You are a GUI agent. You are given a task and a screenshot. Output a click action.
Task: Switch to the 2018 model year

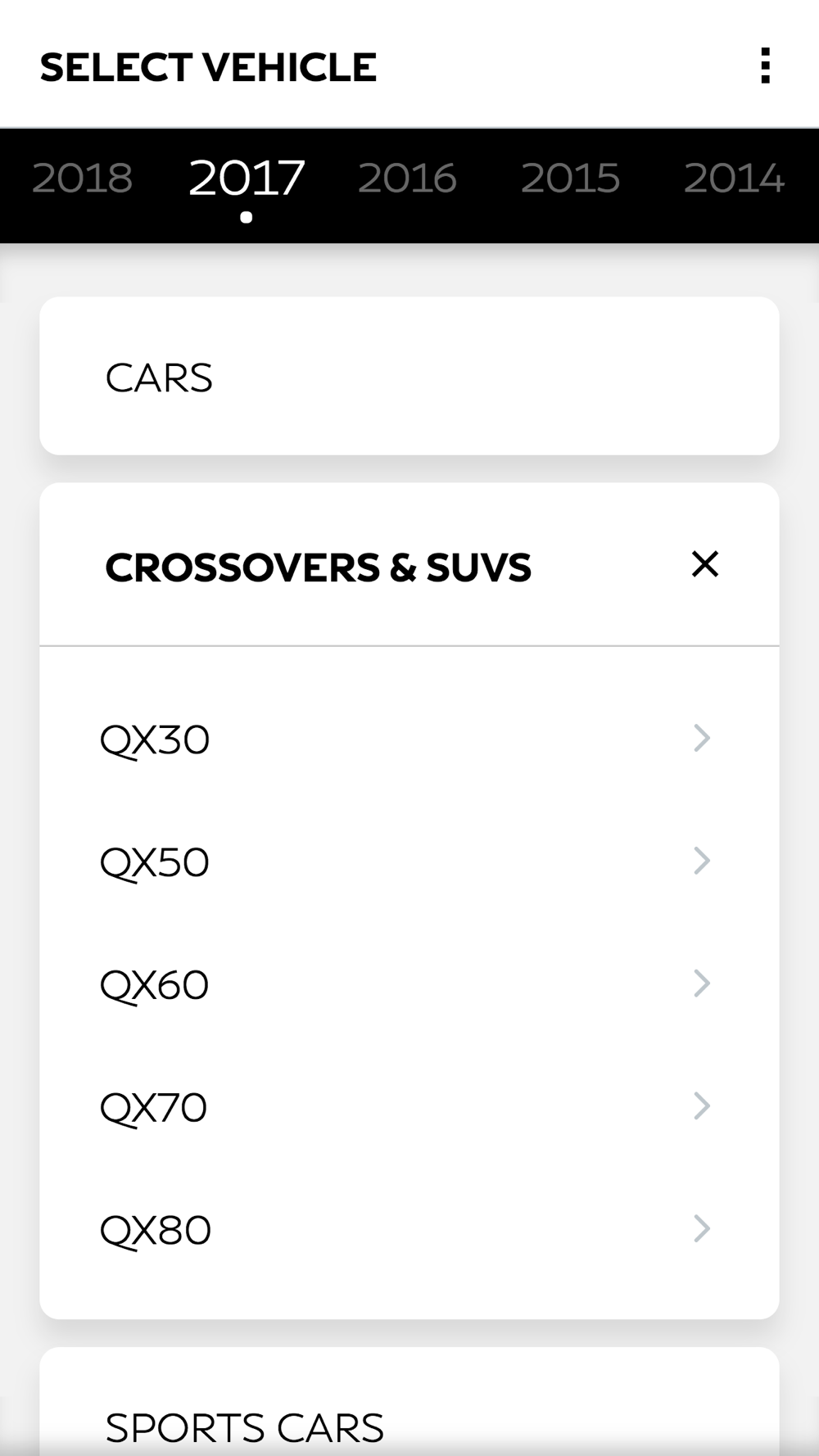[x=82, y=179]
